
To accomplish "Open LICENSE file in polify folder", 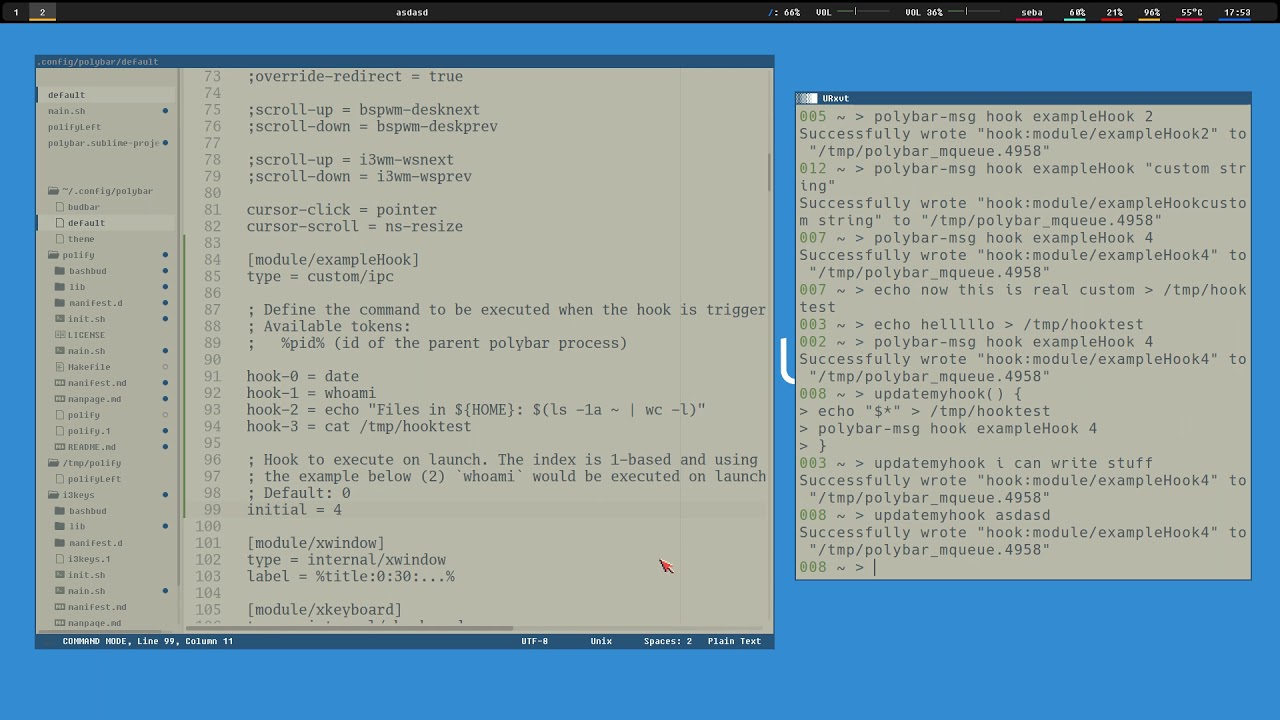I will click(86, 335).
